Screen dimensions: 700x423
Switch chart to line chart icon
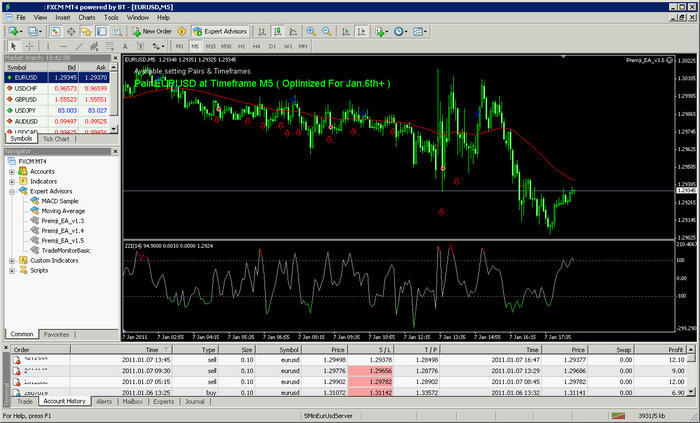click(x=293, y=31)
